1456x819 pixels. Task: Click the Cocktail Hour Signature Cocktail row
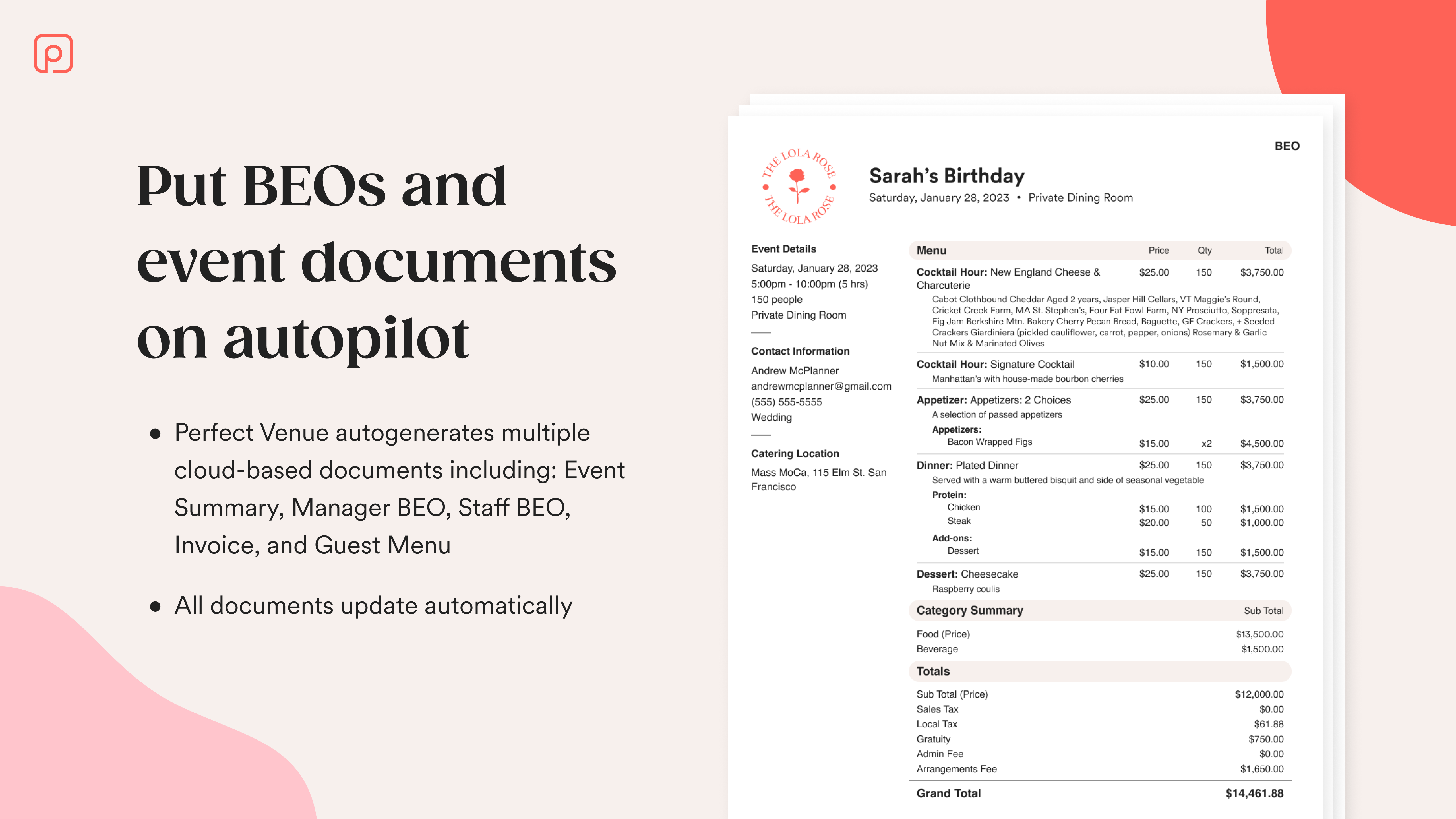pyautogui.click(x=995, y=365)
